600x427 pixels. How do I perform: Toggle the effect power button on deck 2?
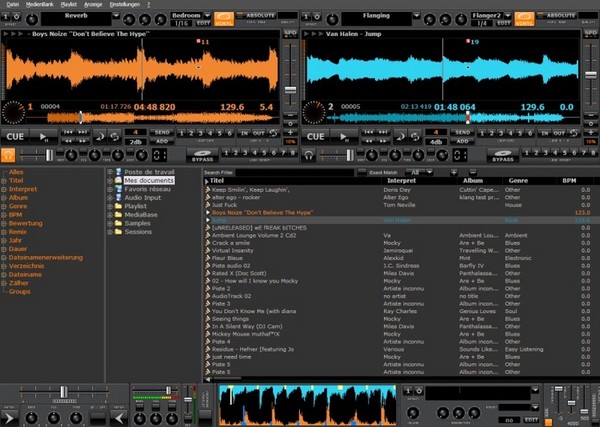coord(317,17)
